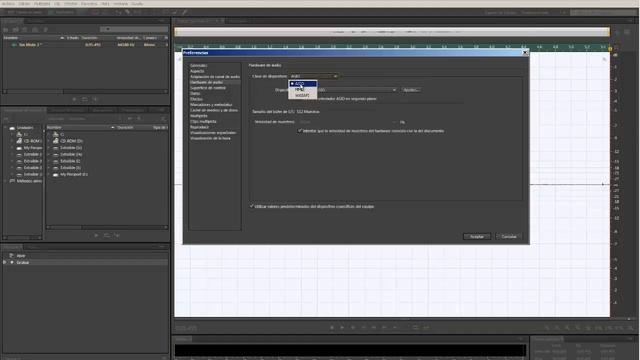The image size is (640, 360).
Task: Open the Superficie de control preferences category
Action: coord(208,88)
